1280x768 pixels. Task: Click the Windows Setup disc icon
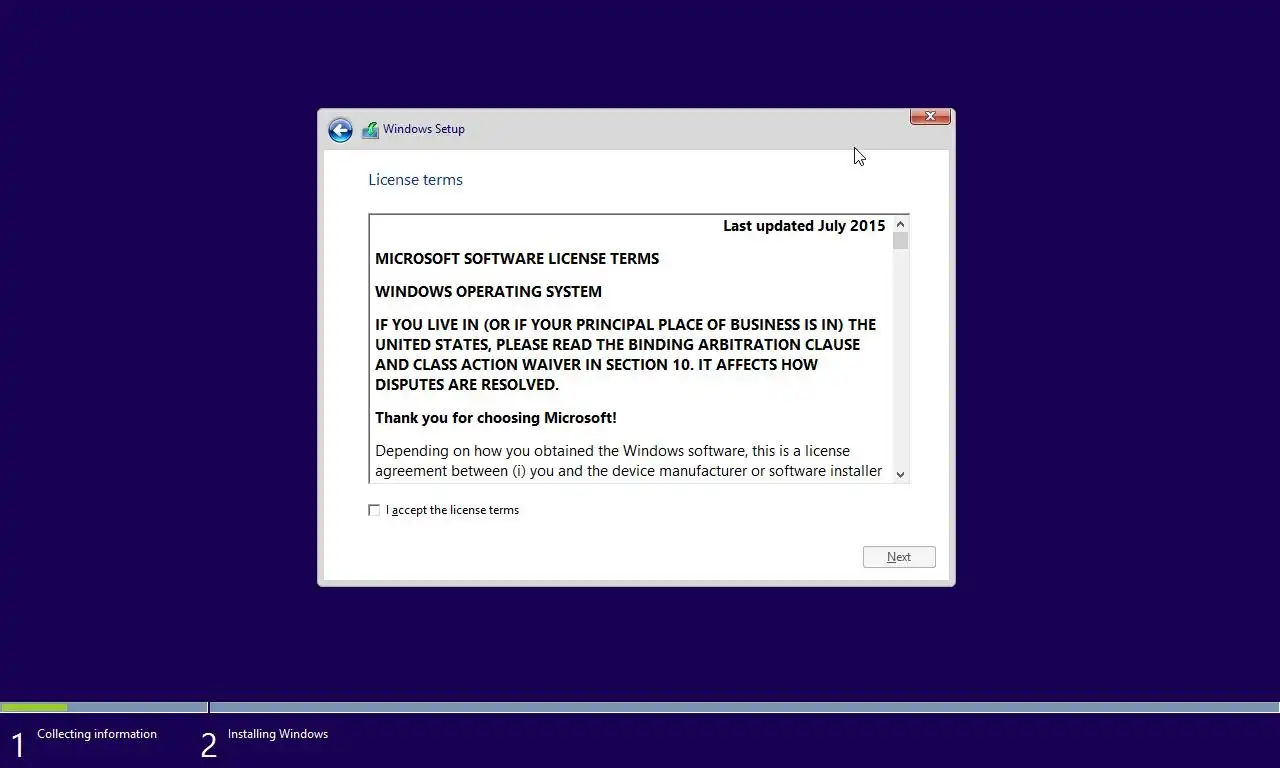coord(370,130)
